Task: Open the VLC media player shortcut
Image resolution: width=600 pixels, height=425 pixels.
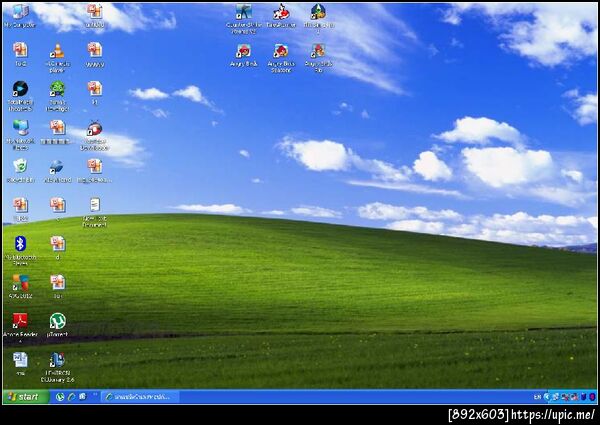Action: [x=57, y=58]
